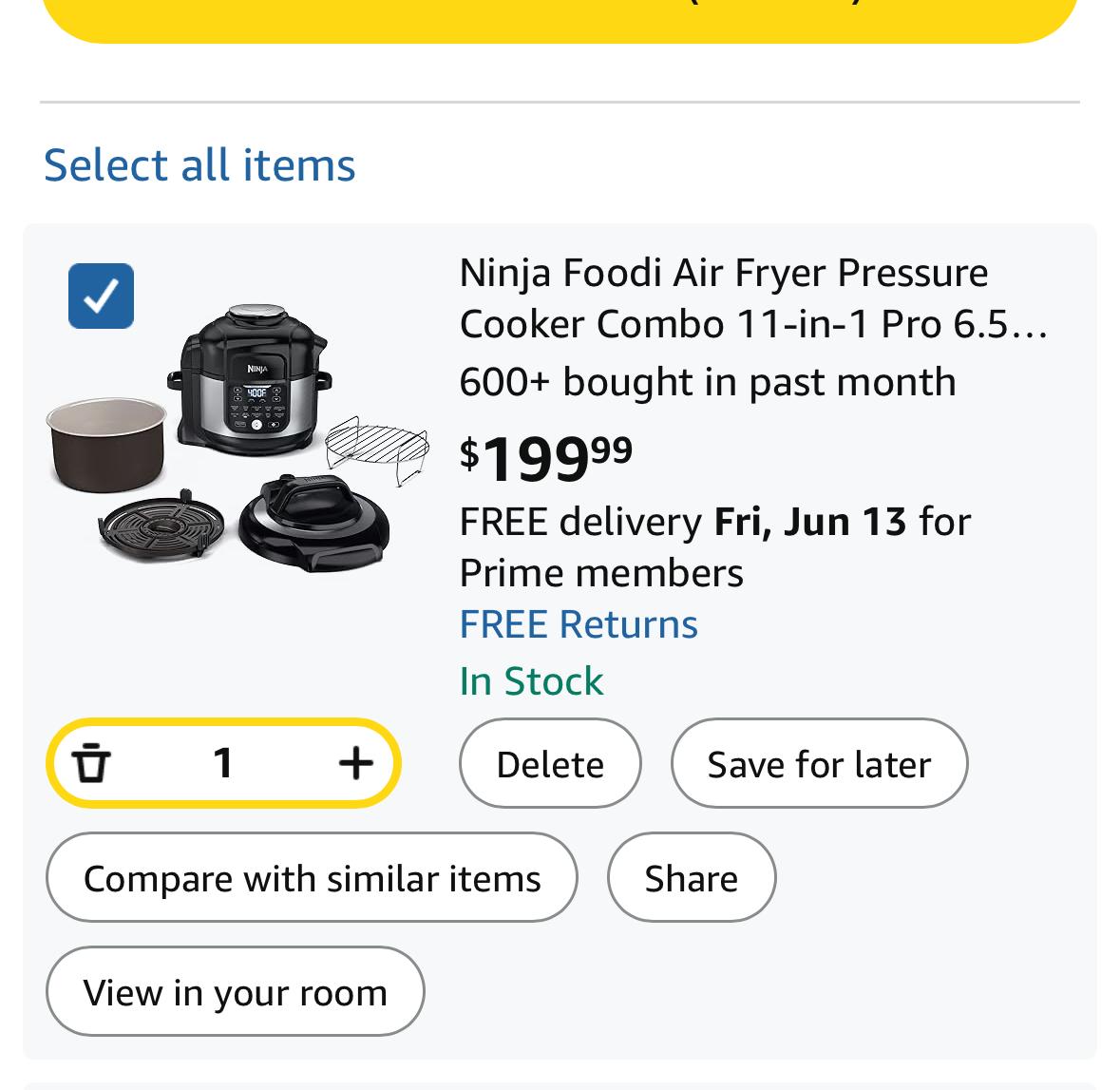
Task: Click the Prime members text
Action: (x=601, y=573)
